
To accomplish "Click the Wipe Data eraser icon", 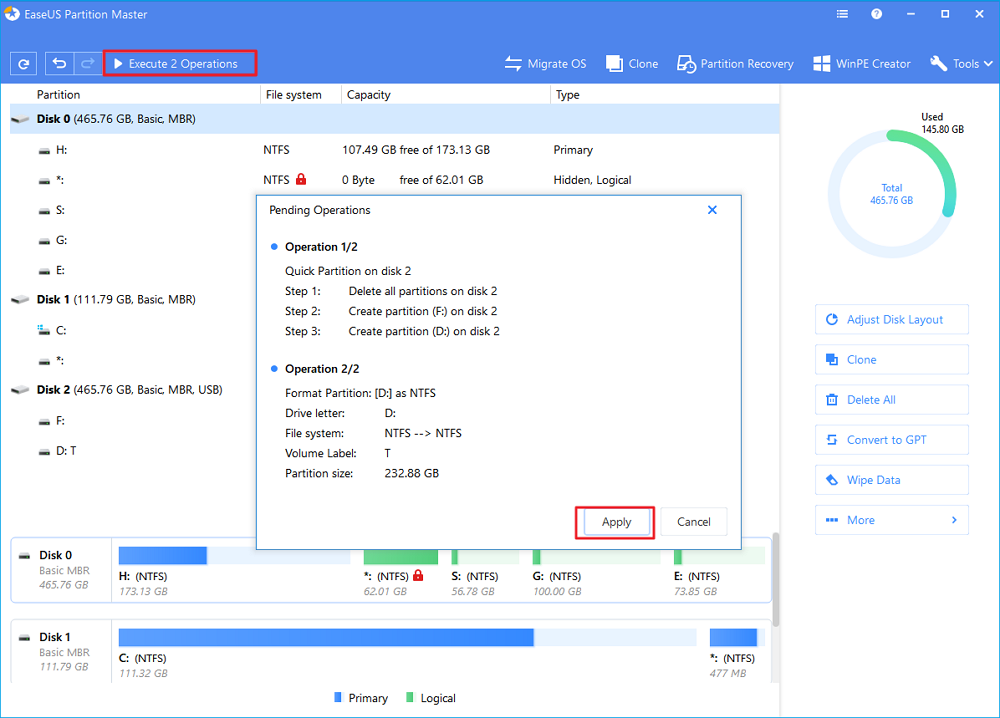I will click(832, 480).
